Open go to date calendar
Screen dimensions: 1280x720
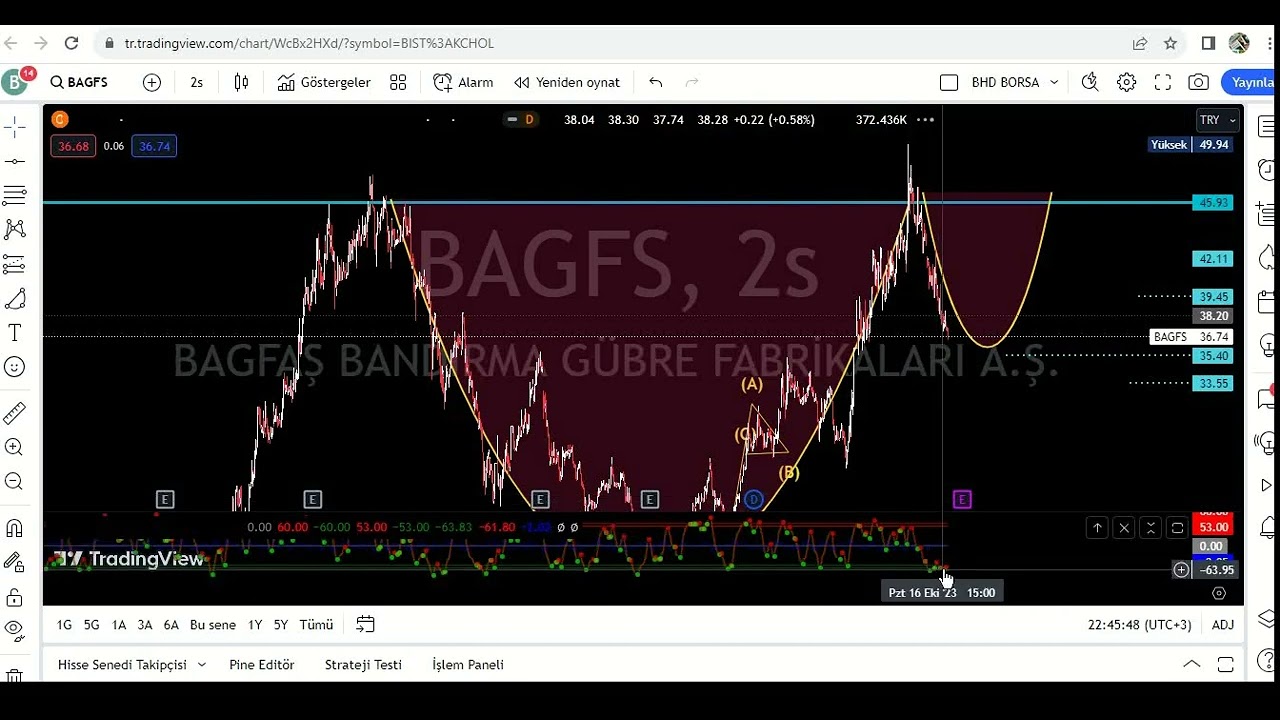pyautogui.click(x=365, y=624)
